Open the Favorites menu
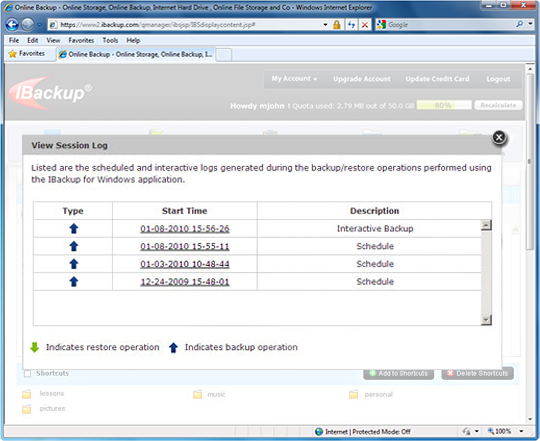Viewport: 540px width, 441px height. pyautogui.click(x=81, y=41)
